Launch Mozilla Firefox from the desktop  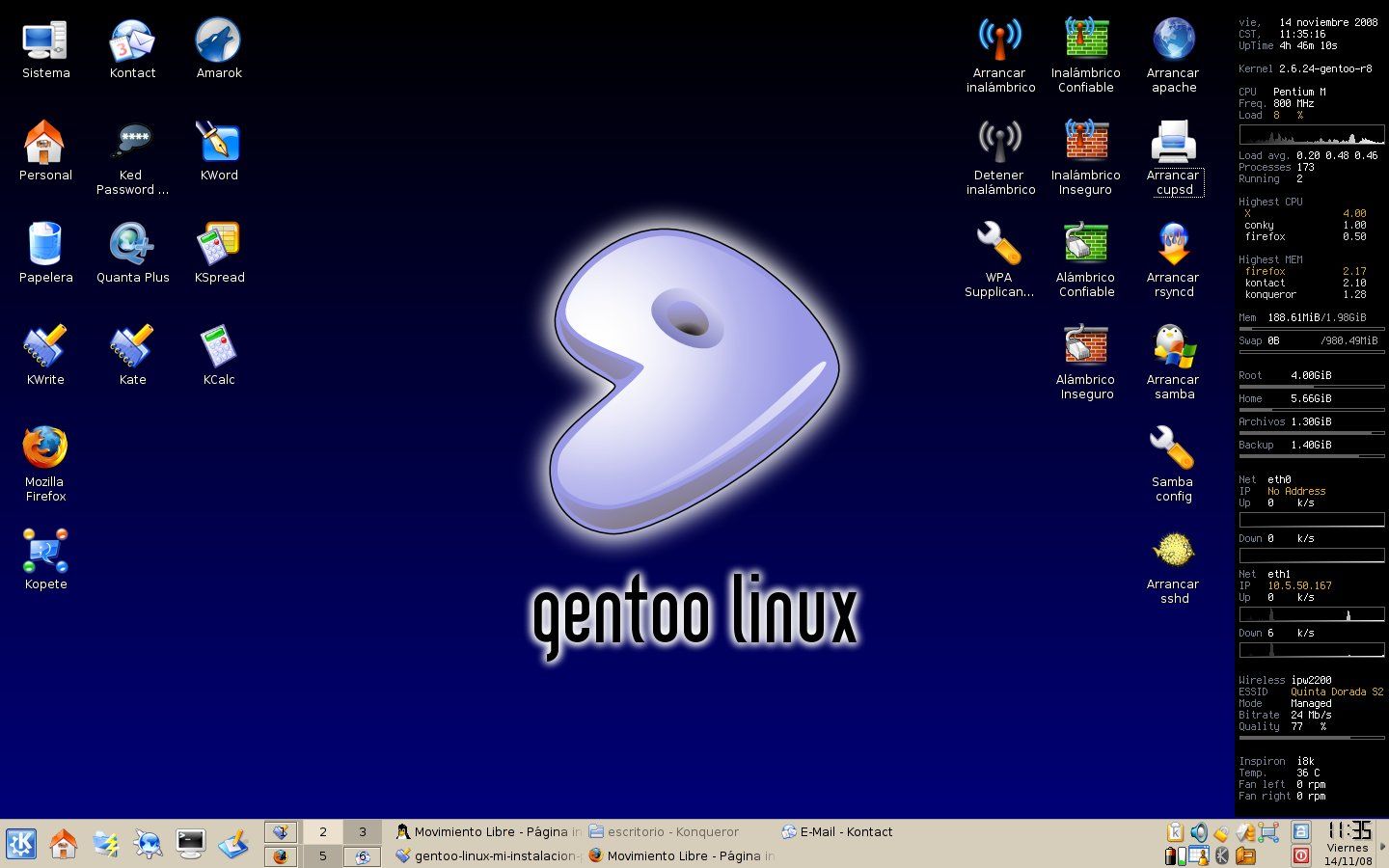[x=45, y=448]
